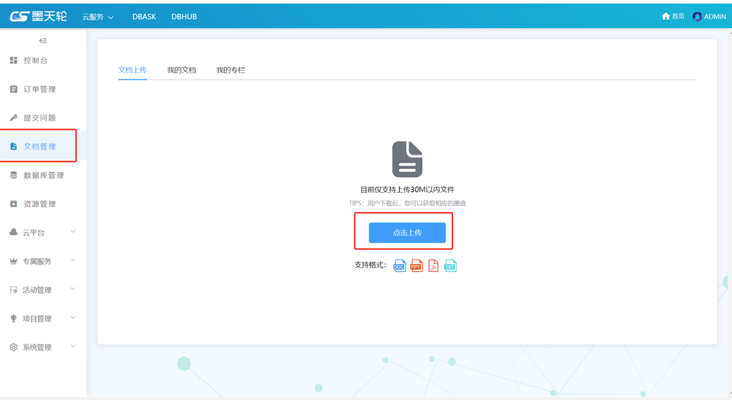Select the 文档上传 tab
This screenshot has height=400, width=732.
(x=132, y=70)
